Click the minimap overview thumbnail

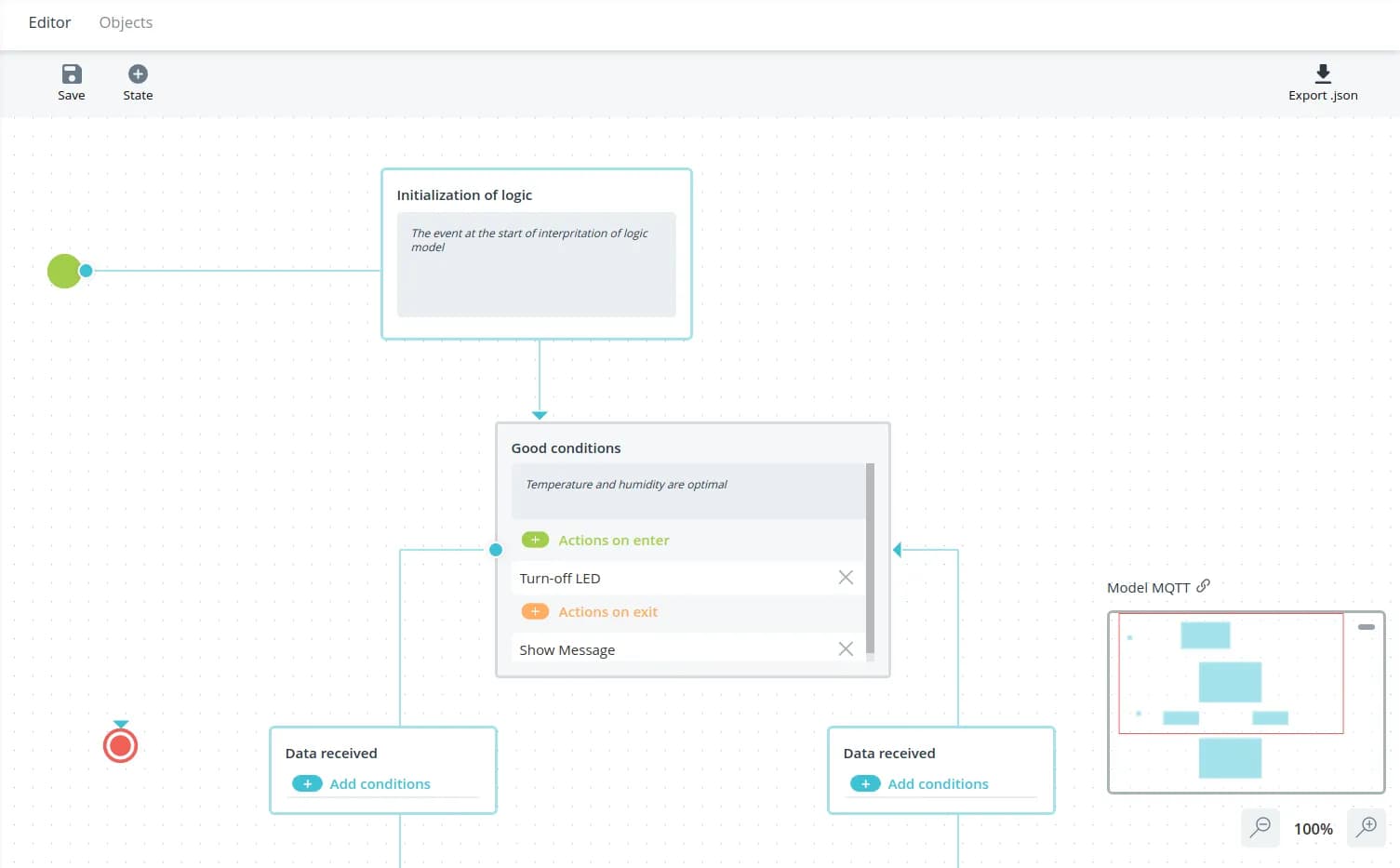pos(1230,698)
